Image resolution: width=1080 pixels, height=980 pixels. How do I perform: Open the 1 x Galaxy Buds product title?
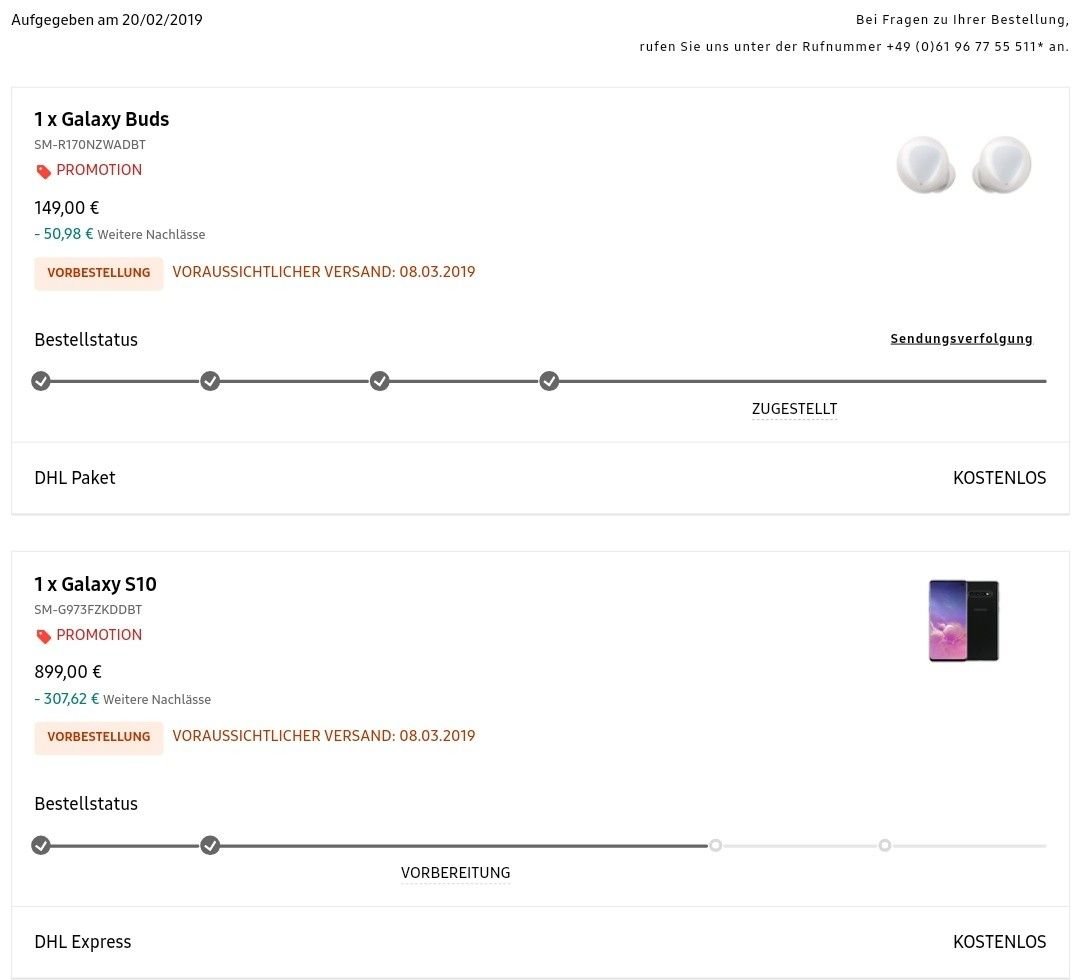coord(101,119)
